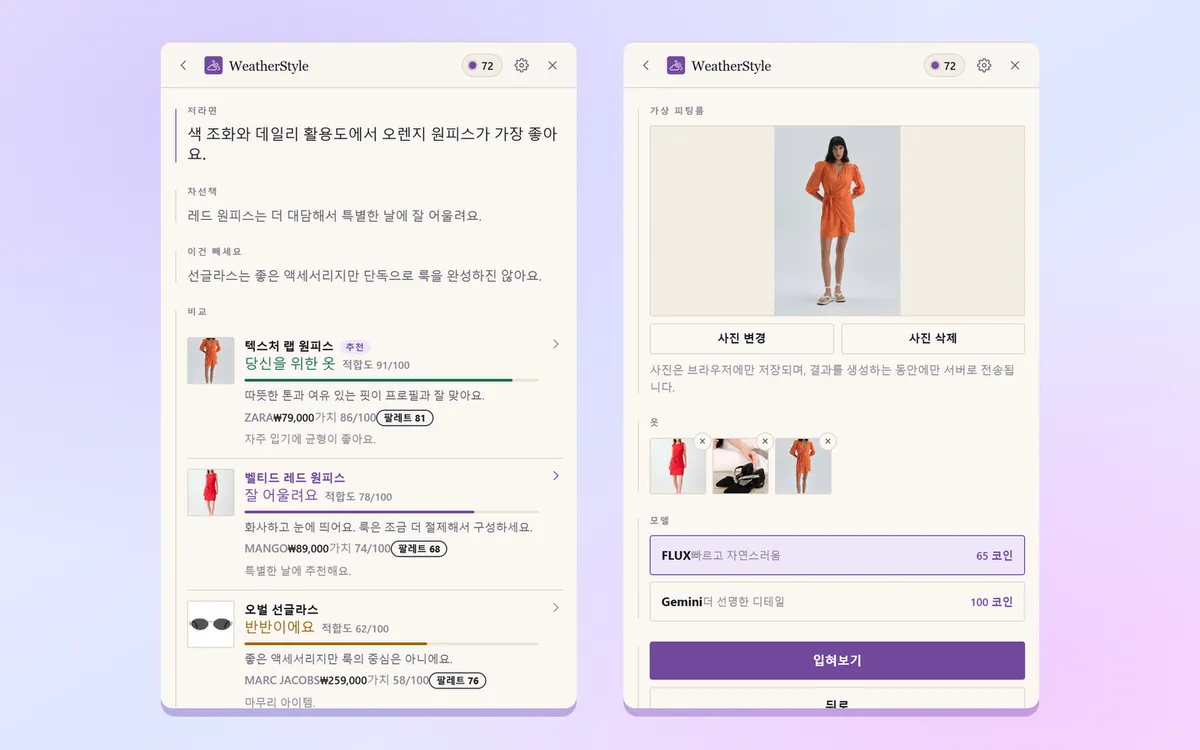
Task: Click virtual fitting room model photo
Action: 837,221
